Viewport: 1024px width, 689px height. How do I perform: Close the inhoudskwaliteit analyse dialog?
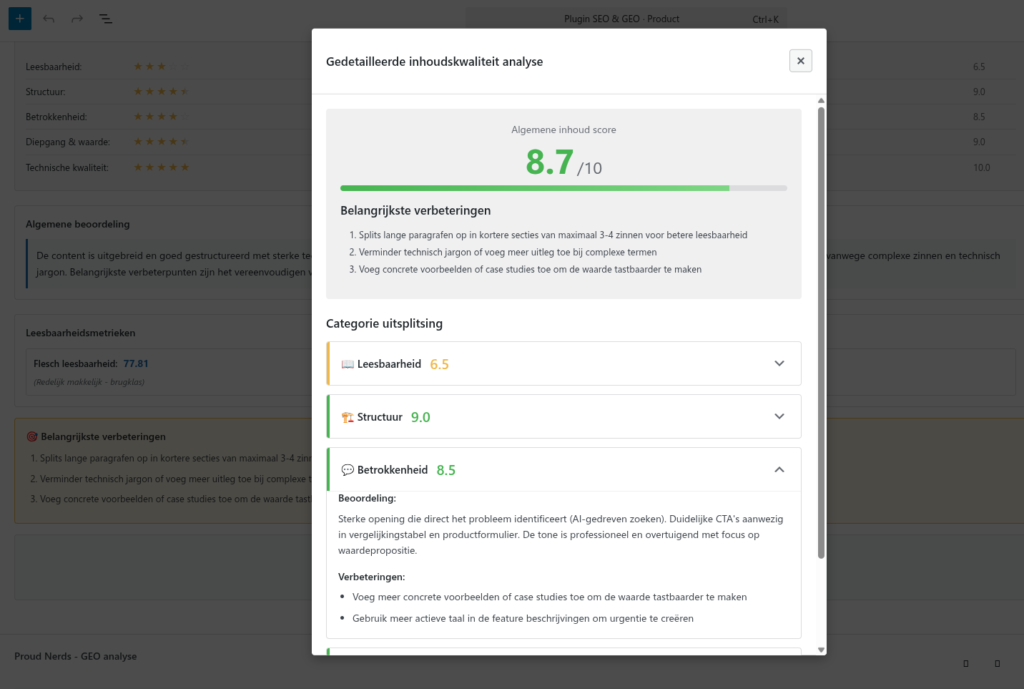[800, 60]
